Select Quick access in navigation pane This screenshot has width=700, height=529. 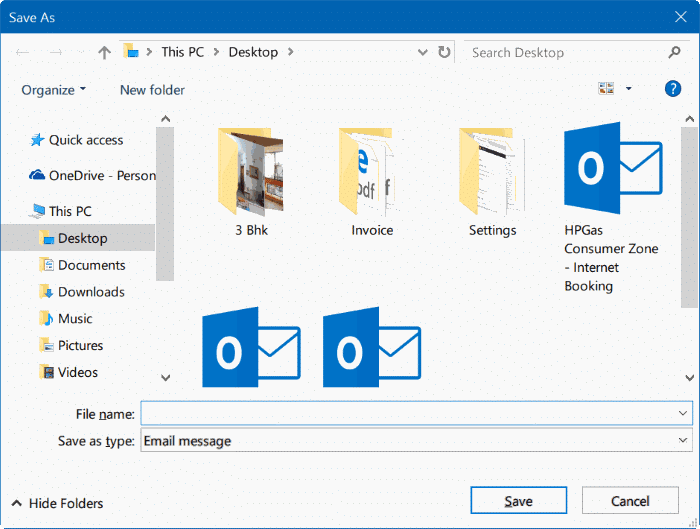coord(86,140)
